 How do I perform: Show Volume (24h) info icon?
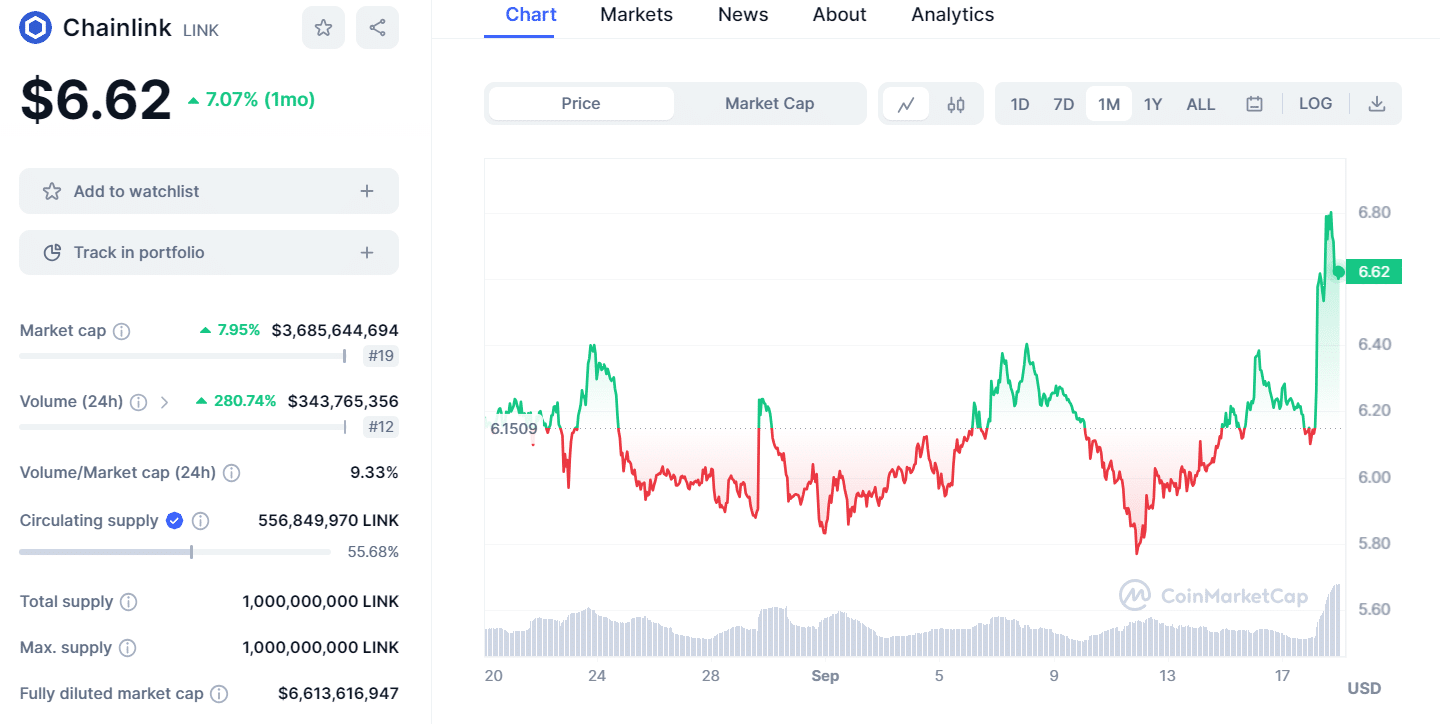point(139,402)
